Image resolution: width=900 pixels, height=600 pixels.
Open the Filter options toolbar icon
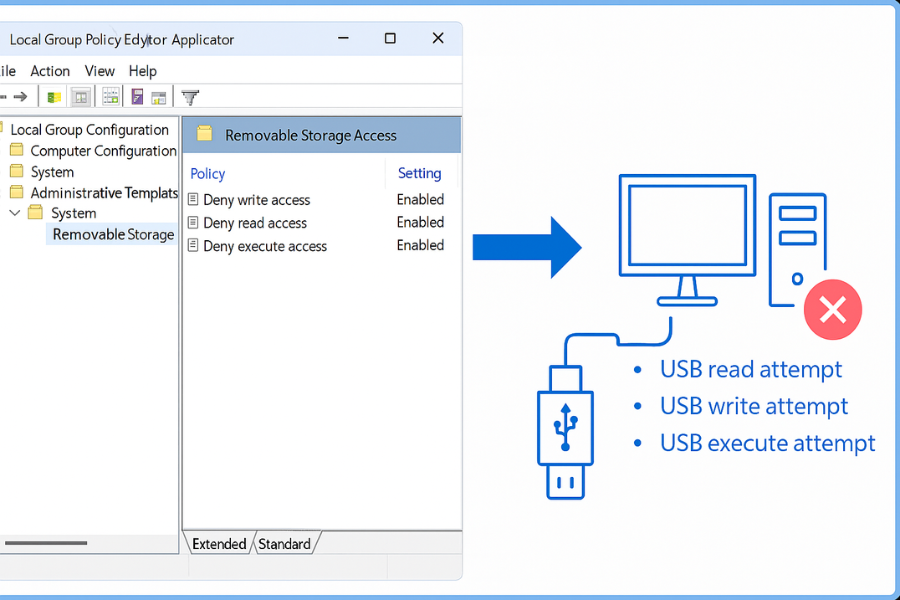(189, 96)
